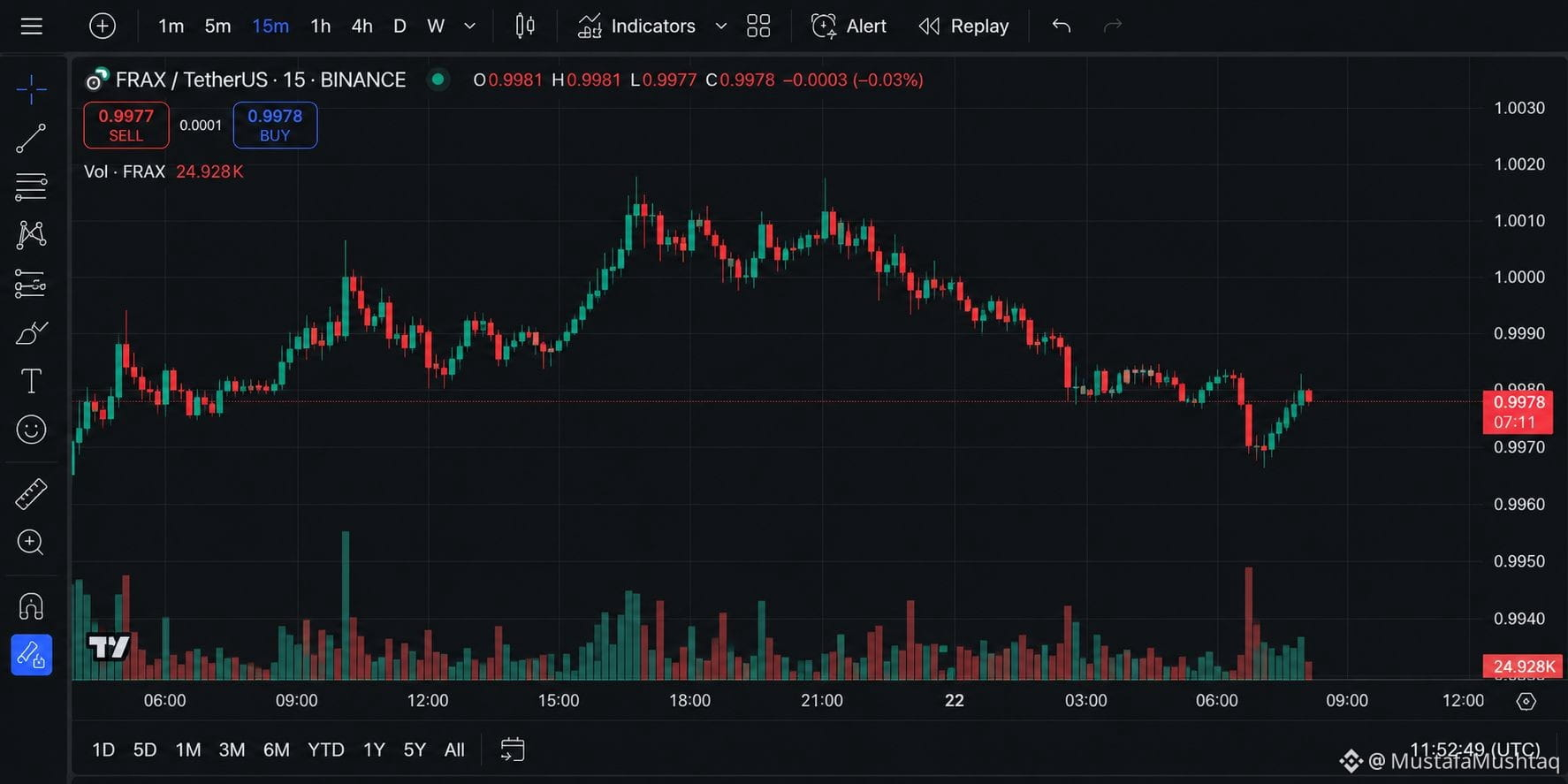Undo the last chart action
Viewport: 1568px width, 784px height.
pyautogui.click(x=1062, y=26)
